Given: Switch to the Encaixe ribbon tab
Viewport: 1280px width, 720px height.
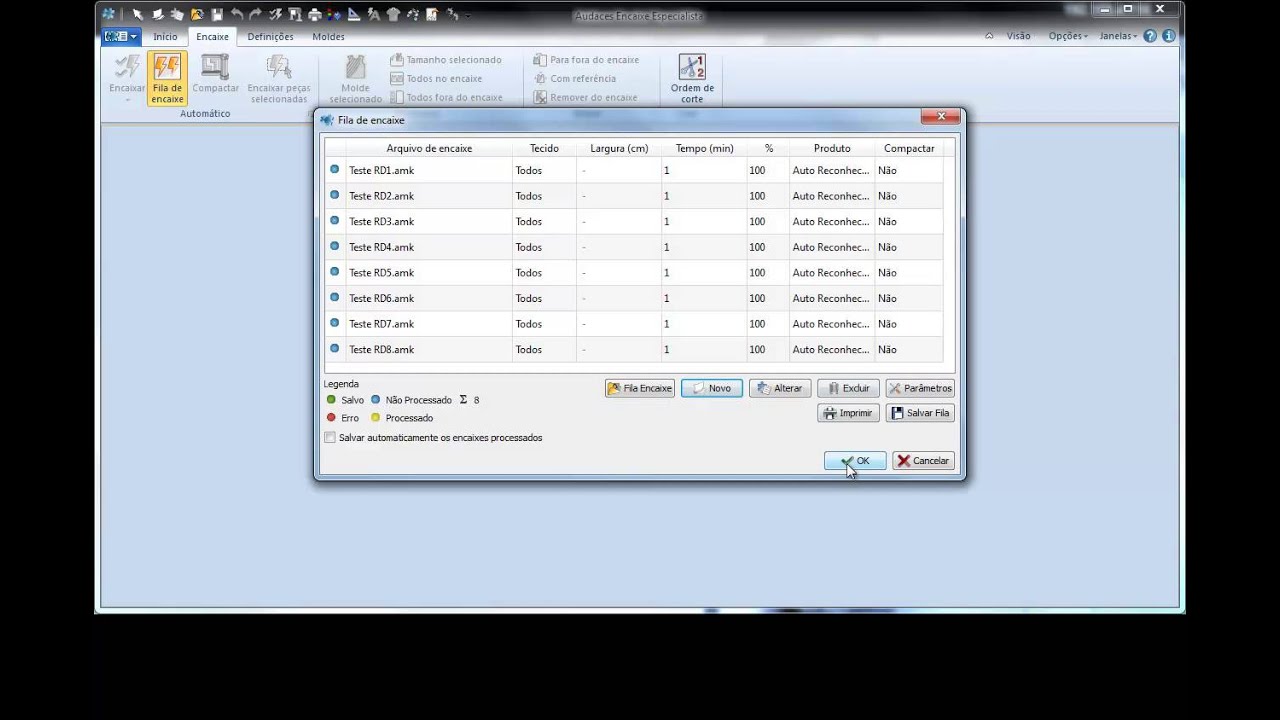Looking at the screenshot, I should 212,37.
